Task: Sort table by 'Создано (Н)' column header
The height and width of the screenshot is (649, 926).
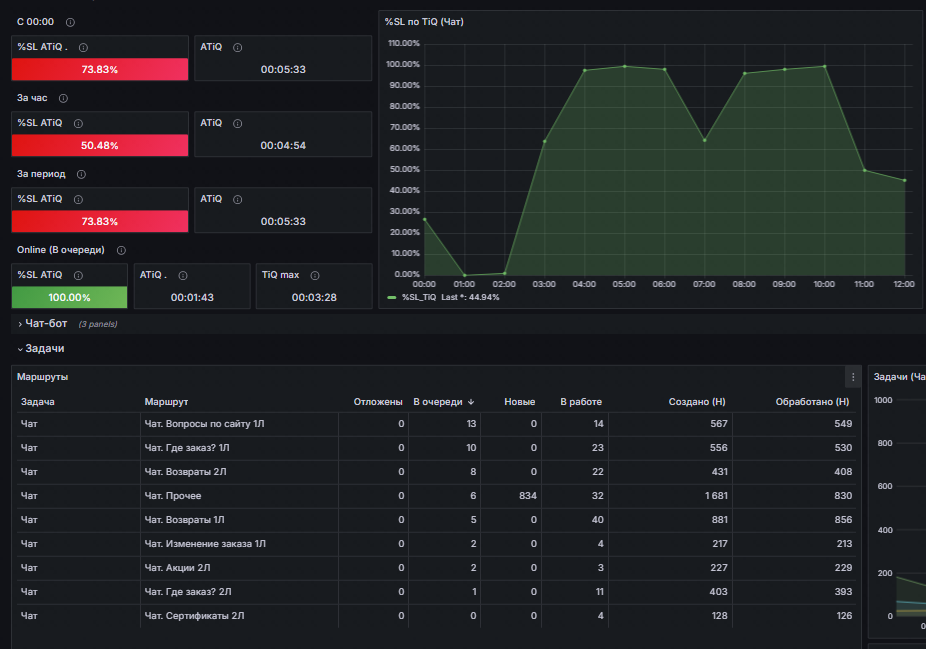Action: (x=697, y=402)
